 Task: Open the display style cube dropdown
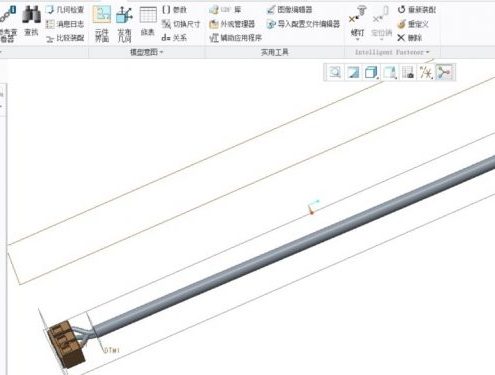click(x=371, y=72)
